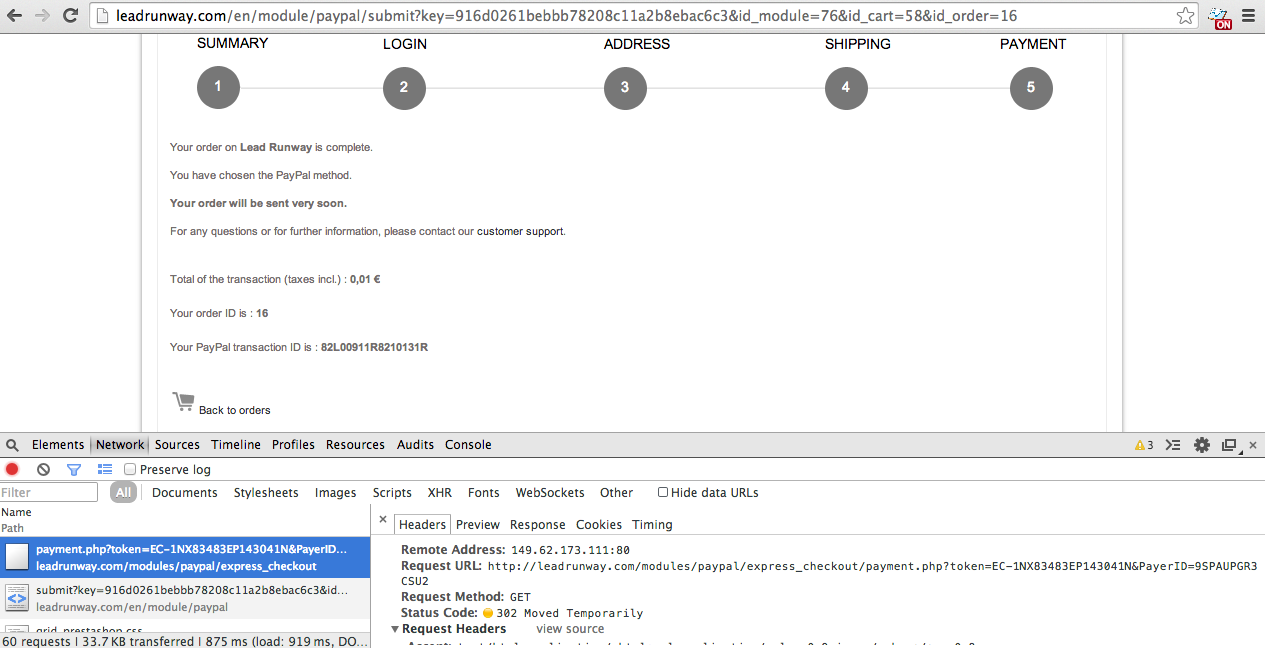Open the Console tab
This screenshot has height=648, width=1265.
(468, 445)
